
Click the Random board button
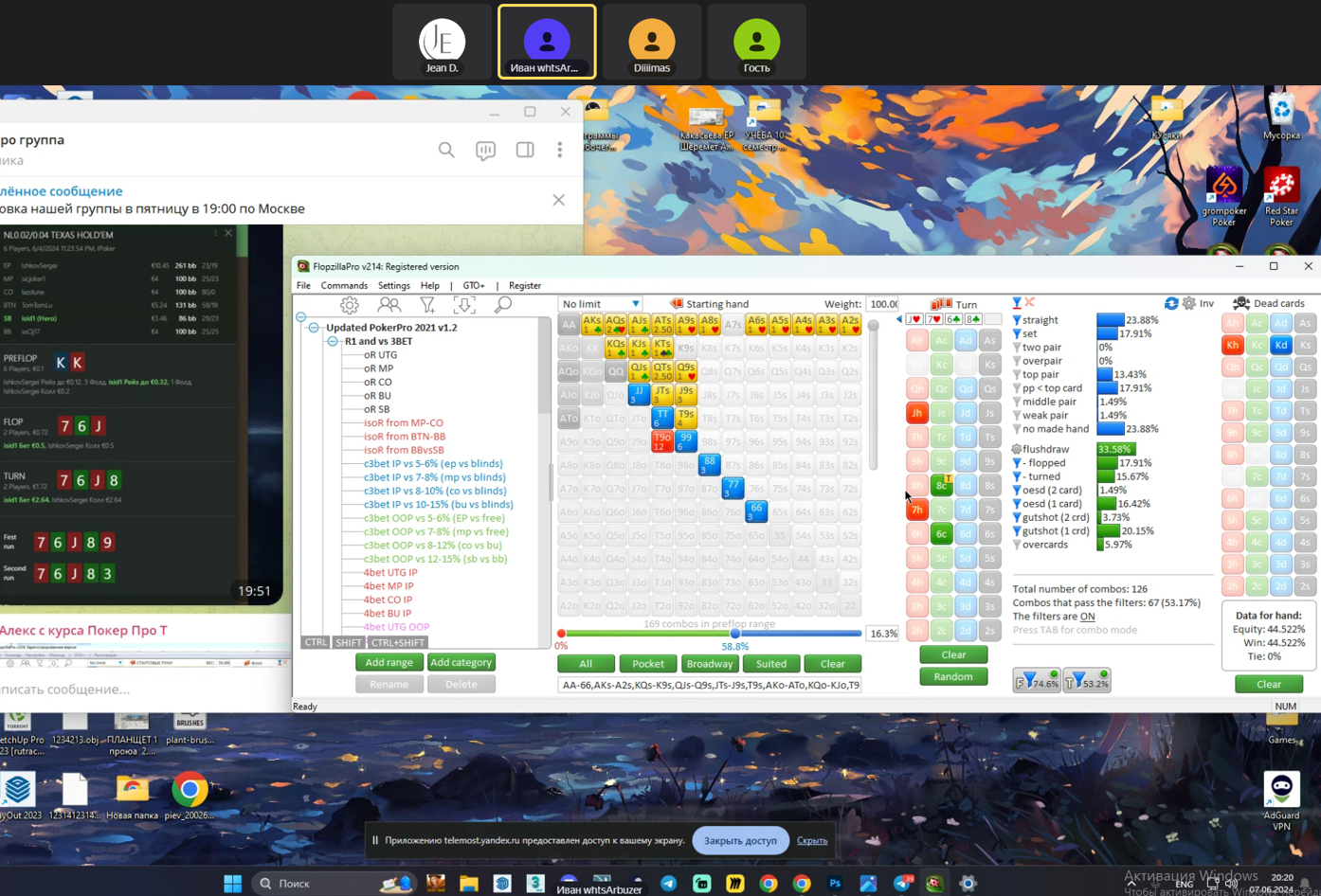point(953,676)
